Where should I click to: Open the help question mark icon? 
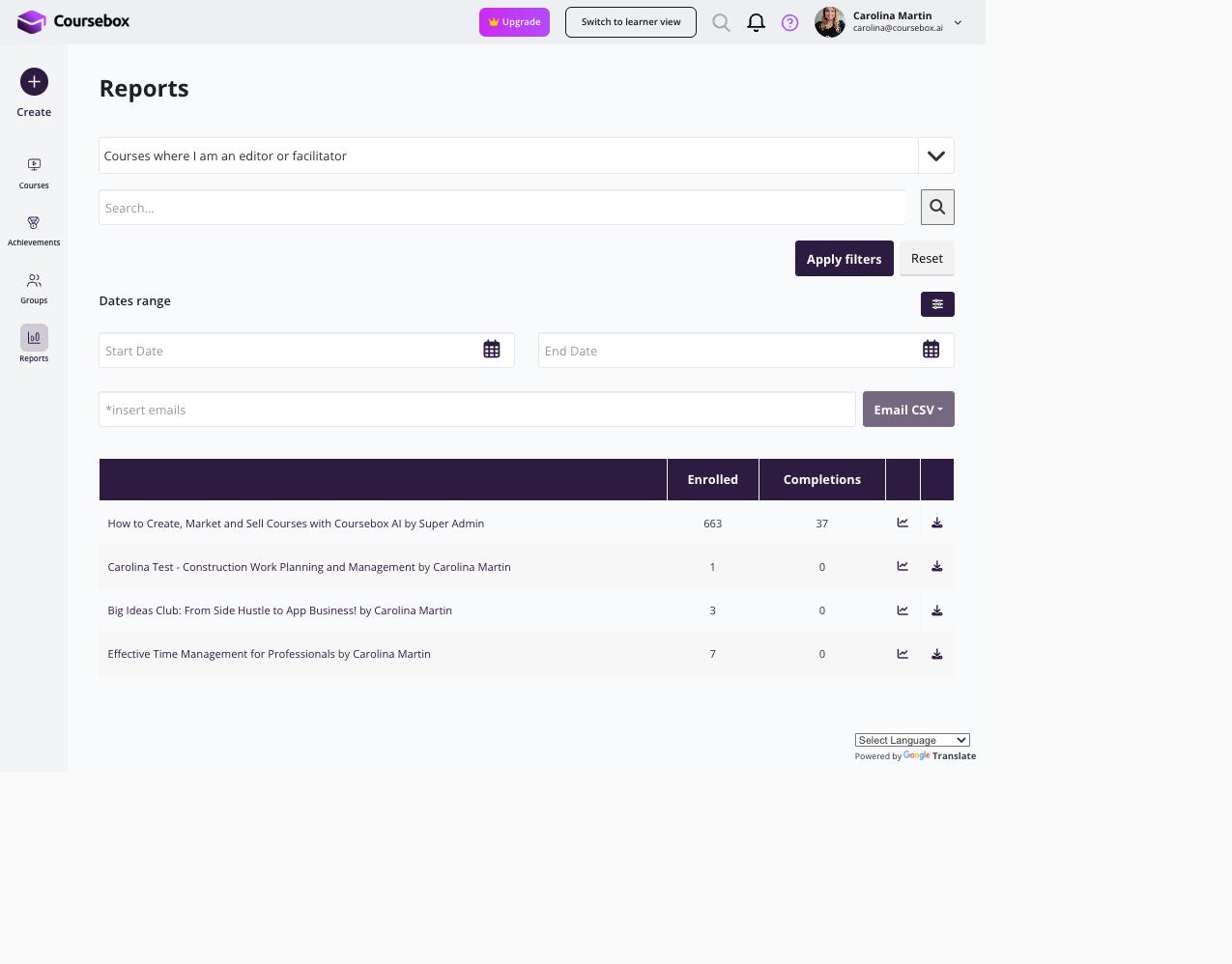(790, 22)
